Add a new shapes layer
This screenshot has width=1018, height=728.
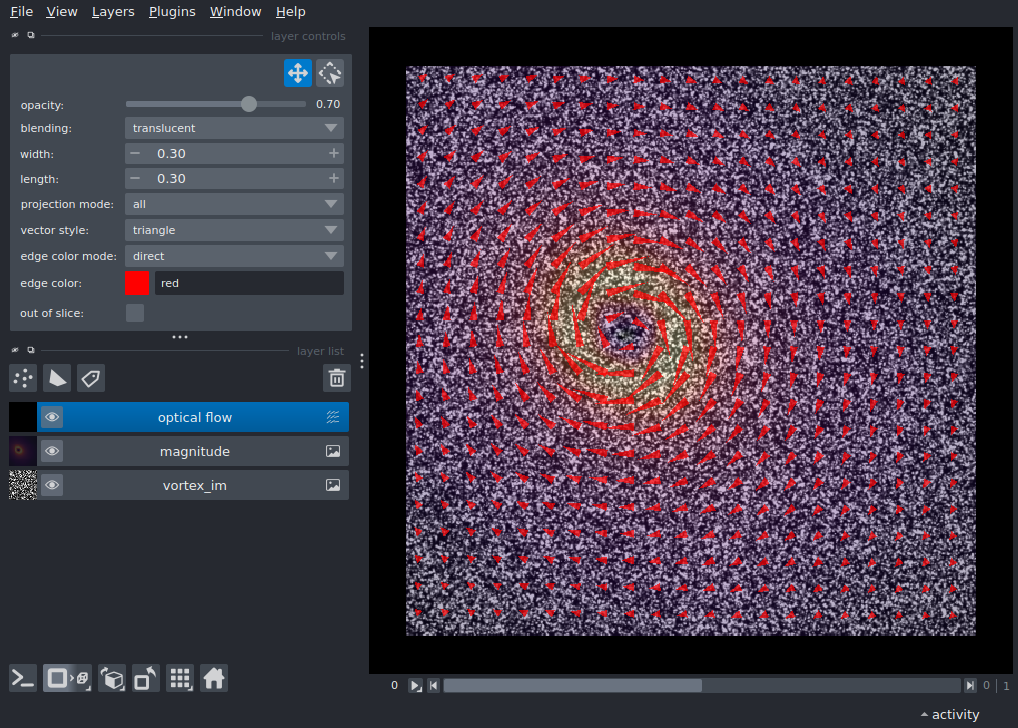point(57,378)
